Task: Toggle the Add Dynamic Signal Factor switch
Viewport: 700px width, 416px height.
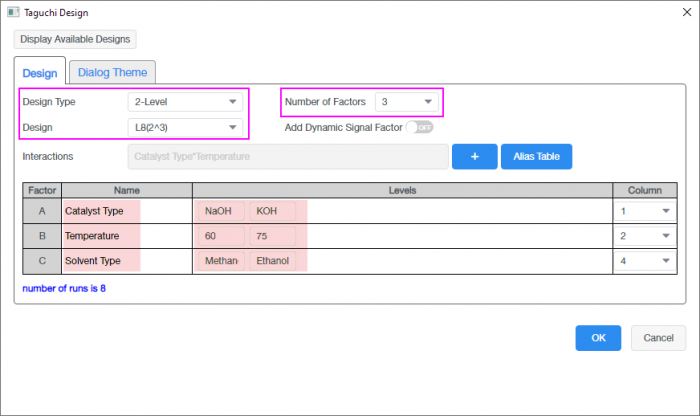Action: (420, 127)
